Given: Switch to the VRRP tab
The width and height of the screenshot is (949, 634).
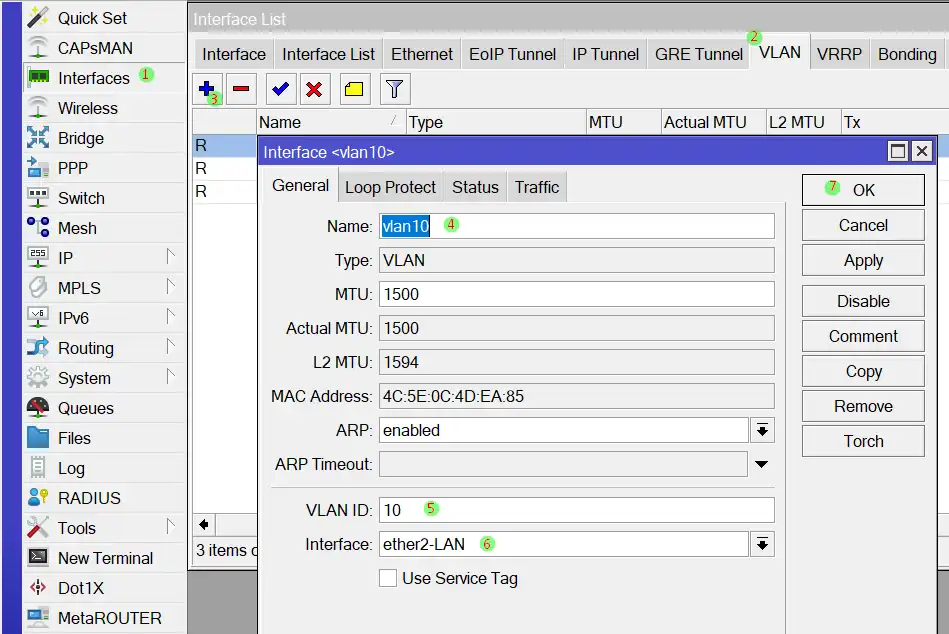Looking at the screenshot, I should [x=838, y=54].
